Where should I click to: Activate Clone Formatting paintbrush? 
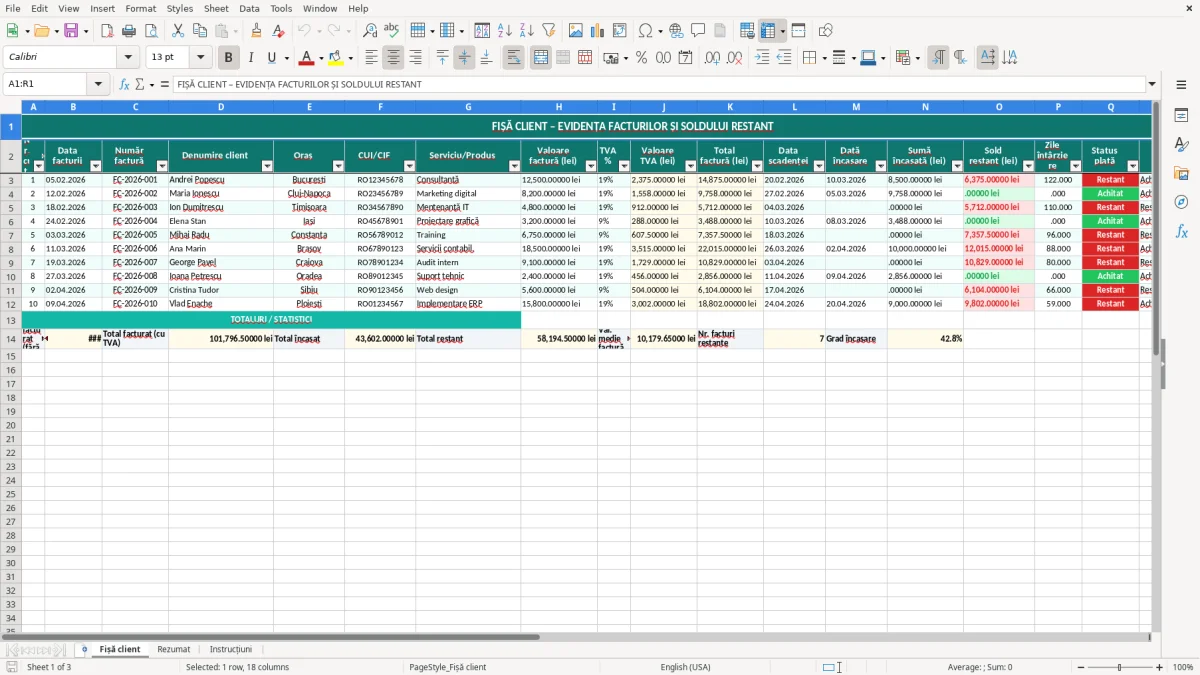(x=256, y=31)
